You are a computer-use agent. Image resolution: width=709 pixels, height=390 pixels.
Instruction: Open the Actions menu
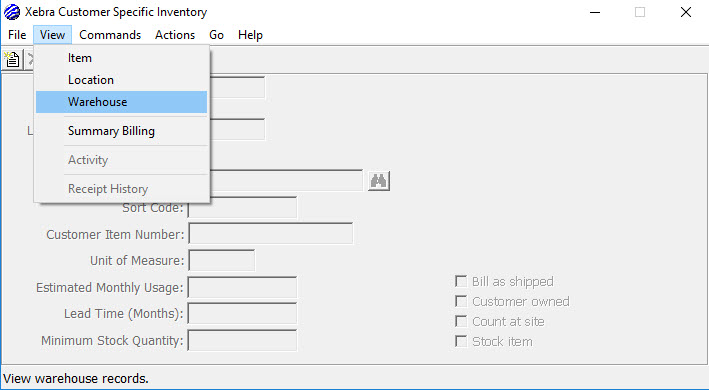(x=175, y=35)
